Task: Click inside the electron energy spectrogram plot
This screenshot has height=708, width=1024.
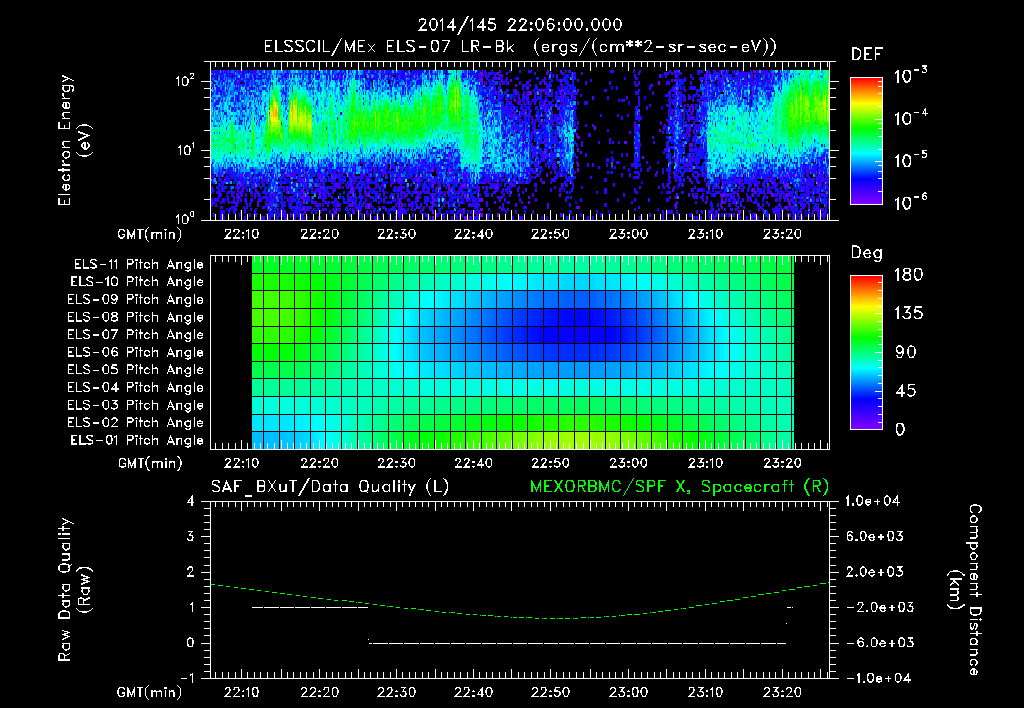Action: pos(520,141)
